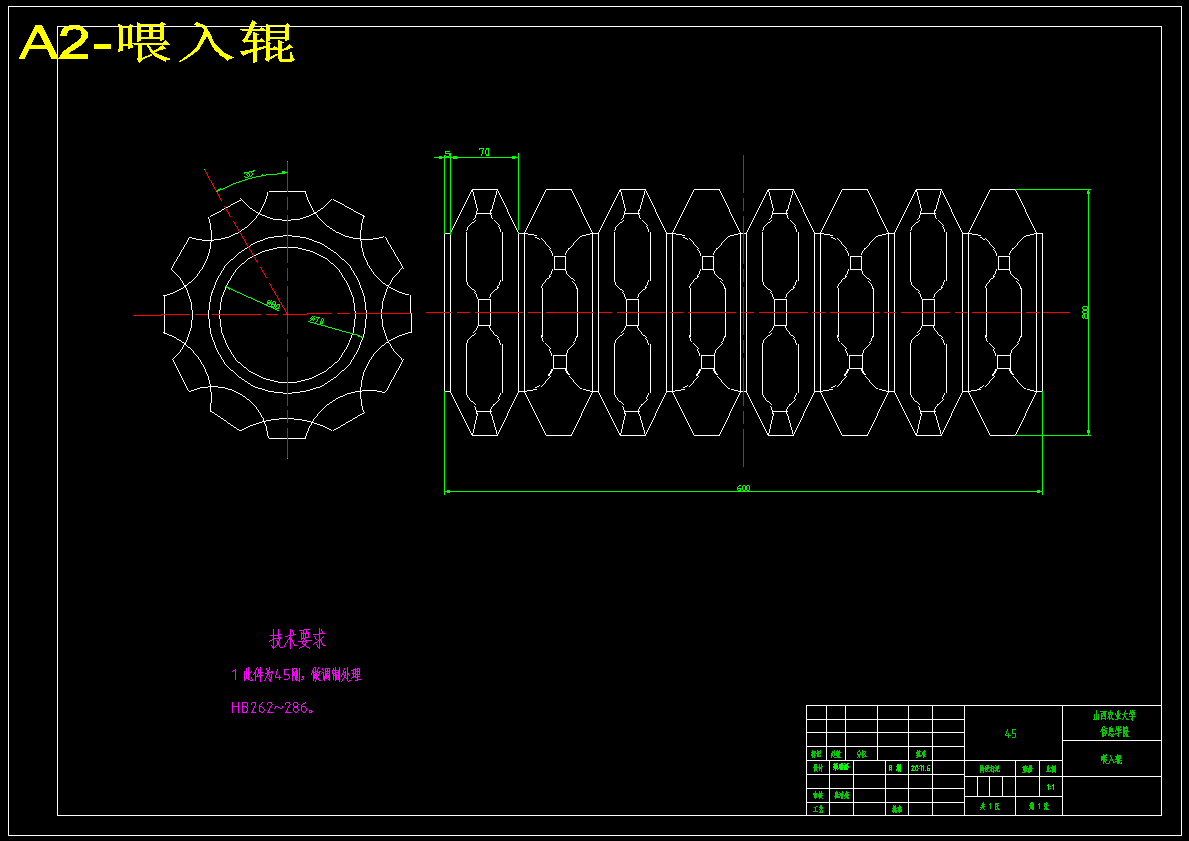This screenshot has width=1189, height=841.
Task: Select the vertical height dimension at right edge
Action: click(1085, 312)
